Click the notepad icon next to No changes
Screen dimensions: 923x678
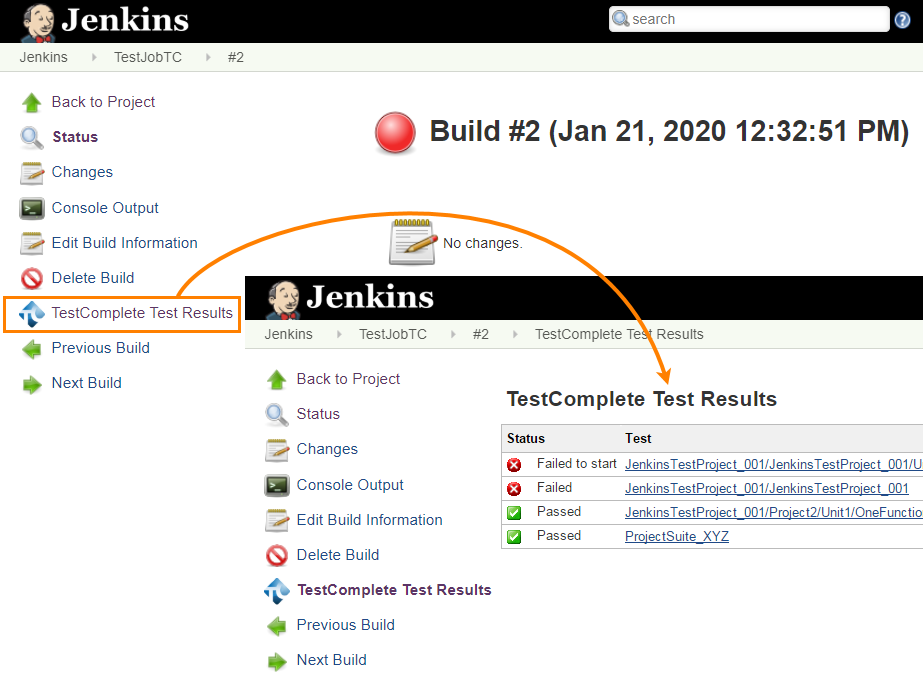413,242
